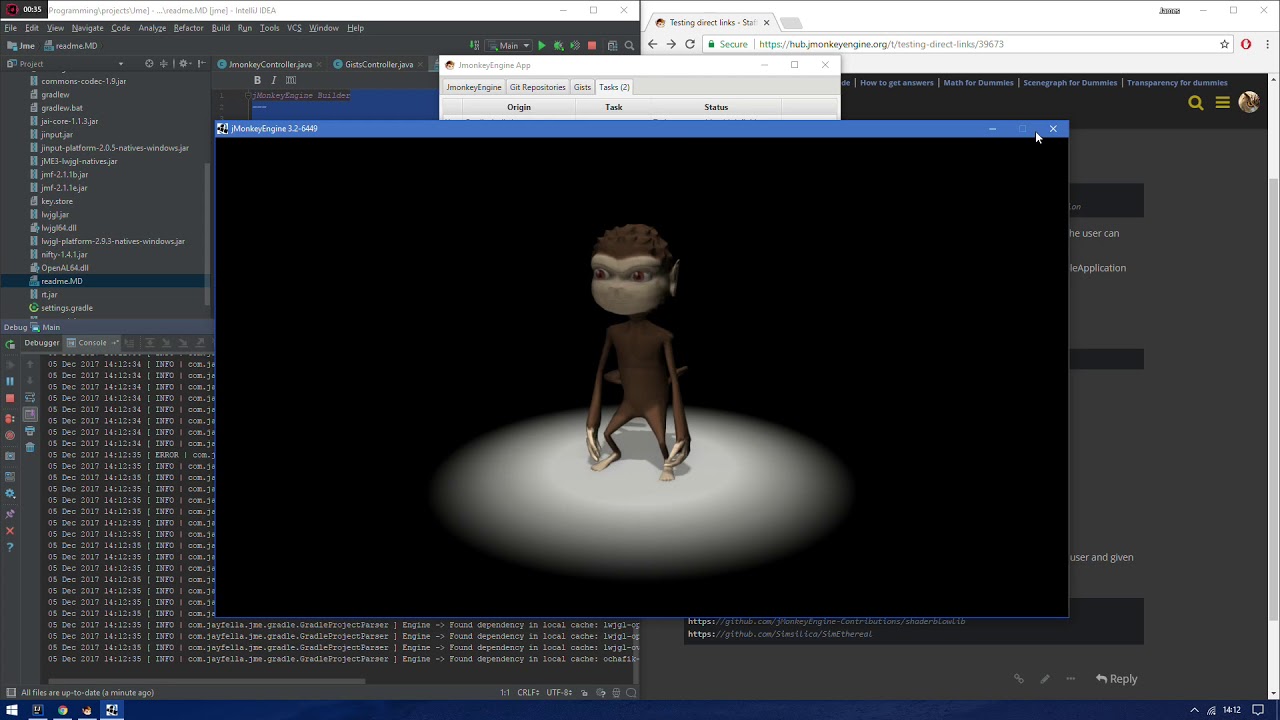Rerun Main in the Debug panel
This screenshot has width=1280, height=720.
(x=10, y=344)
